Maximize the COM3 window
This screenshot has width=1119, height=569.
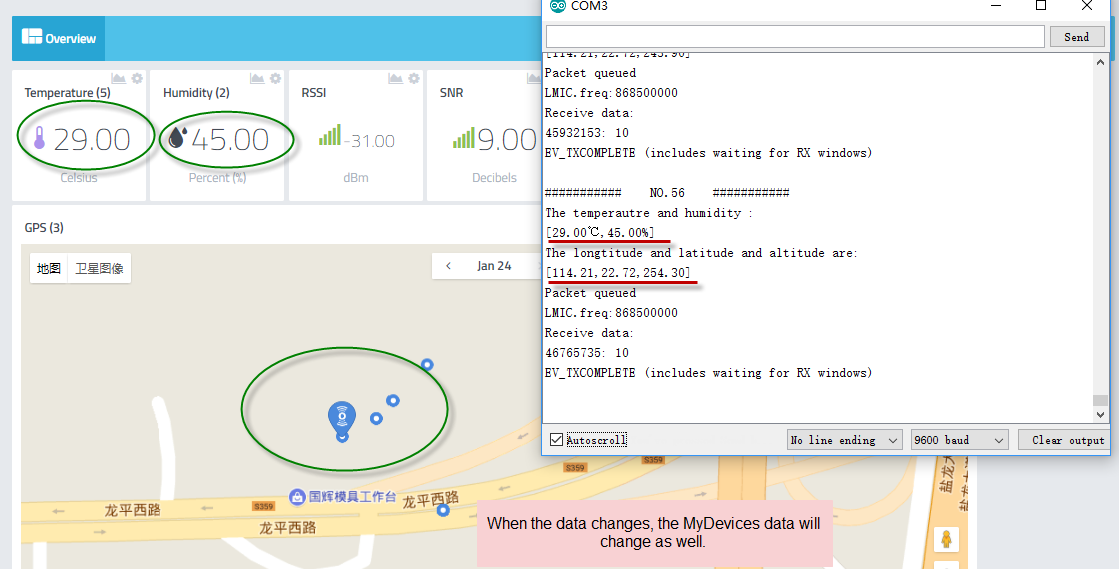(x=1040, y=6)
